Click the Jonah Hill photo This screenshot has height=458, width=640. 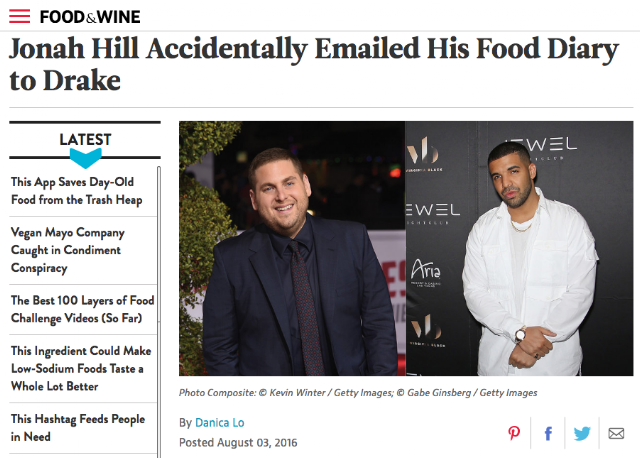tap(292, 248)
